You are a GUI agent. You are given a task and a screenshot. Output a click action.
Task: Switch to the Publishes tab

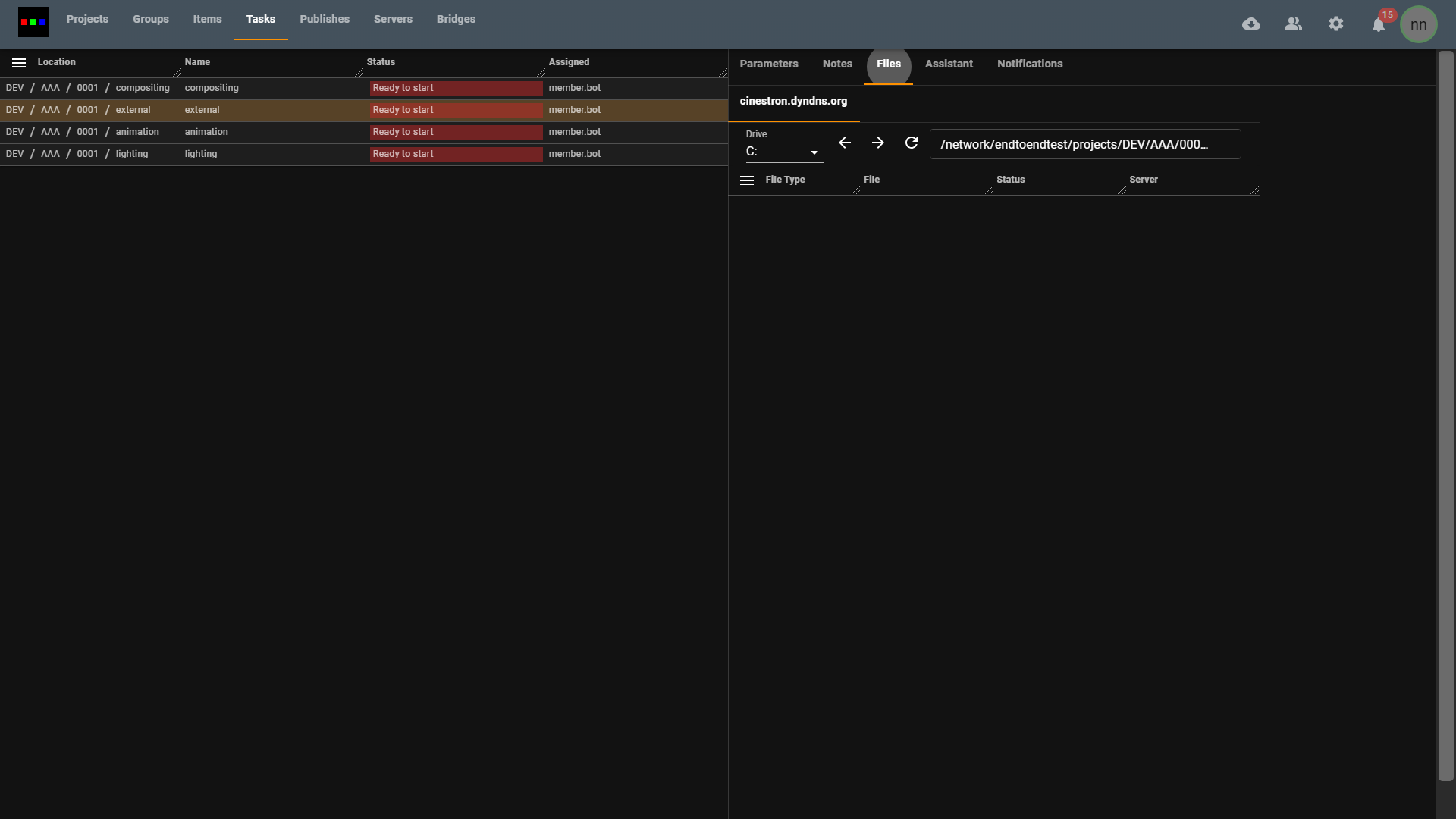coord(325,19)
